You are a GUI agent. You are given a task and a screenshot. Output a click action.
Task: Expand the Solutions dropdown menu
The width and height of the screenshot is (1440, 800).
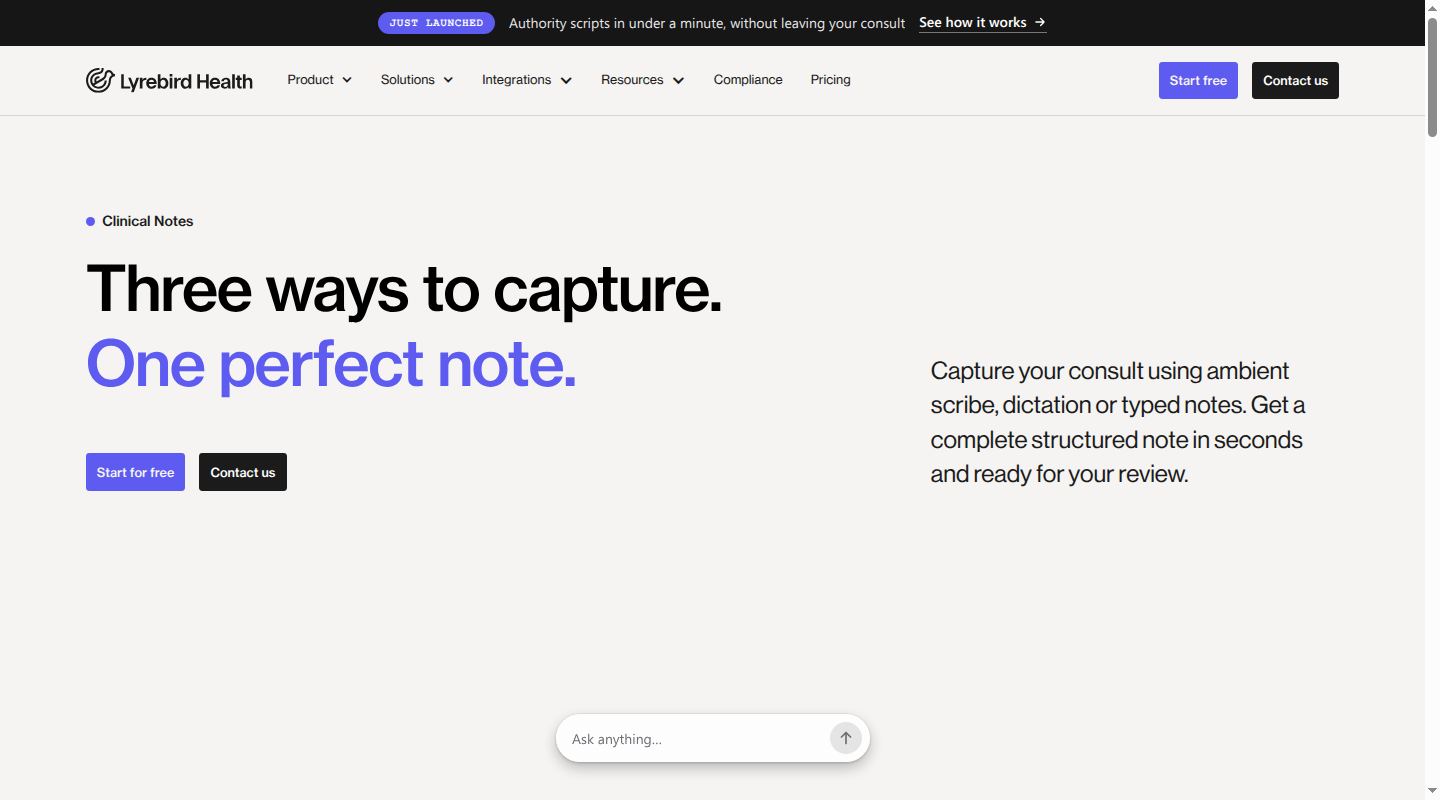(x=417, y=80)
